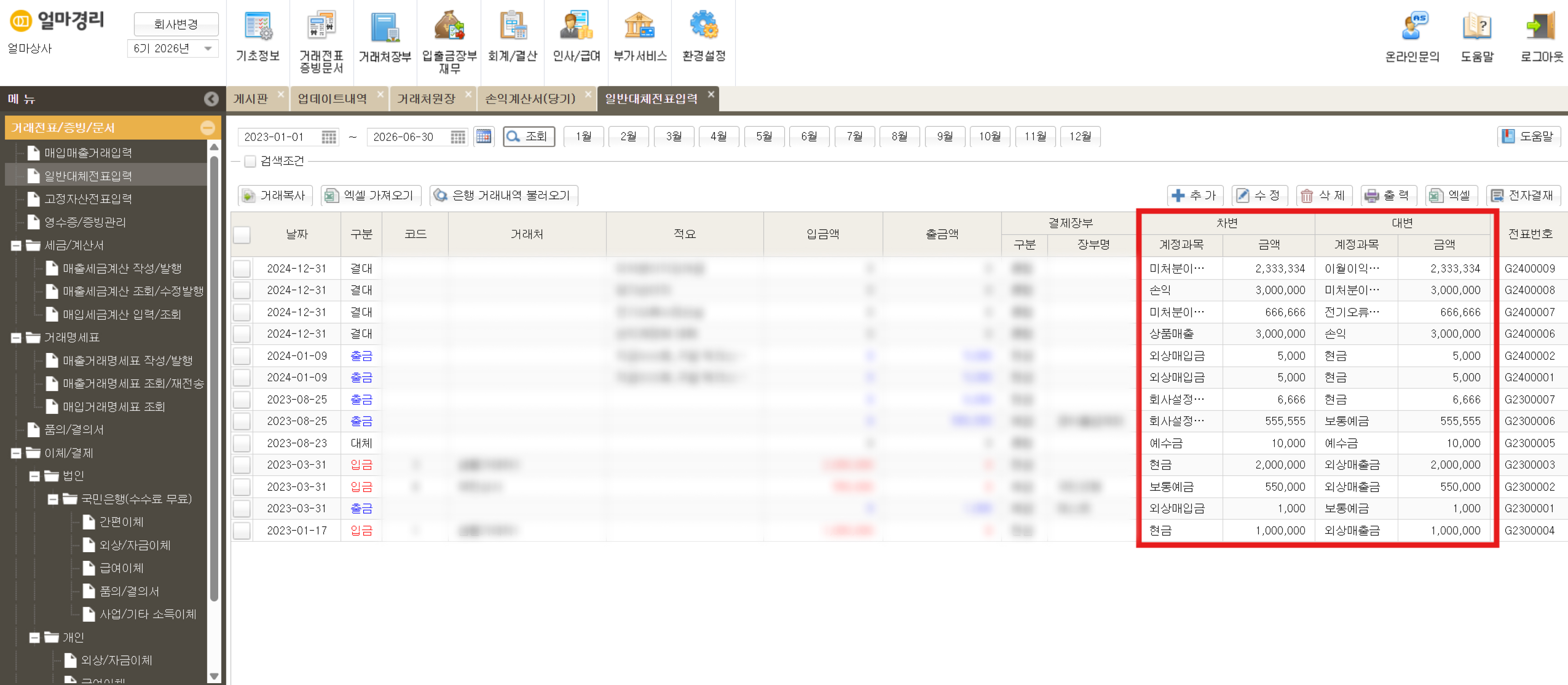The width and height of the screenshot is (1568, 685).
Task: Switch to the 업데이트내역 tab
Action: pyautogui.click(x=332, y=99)
